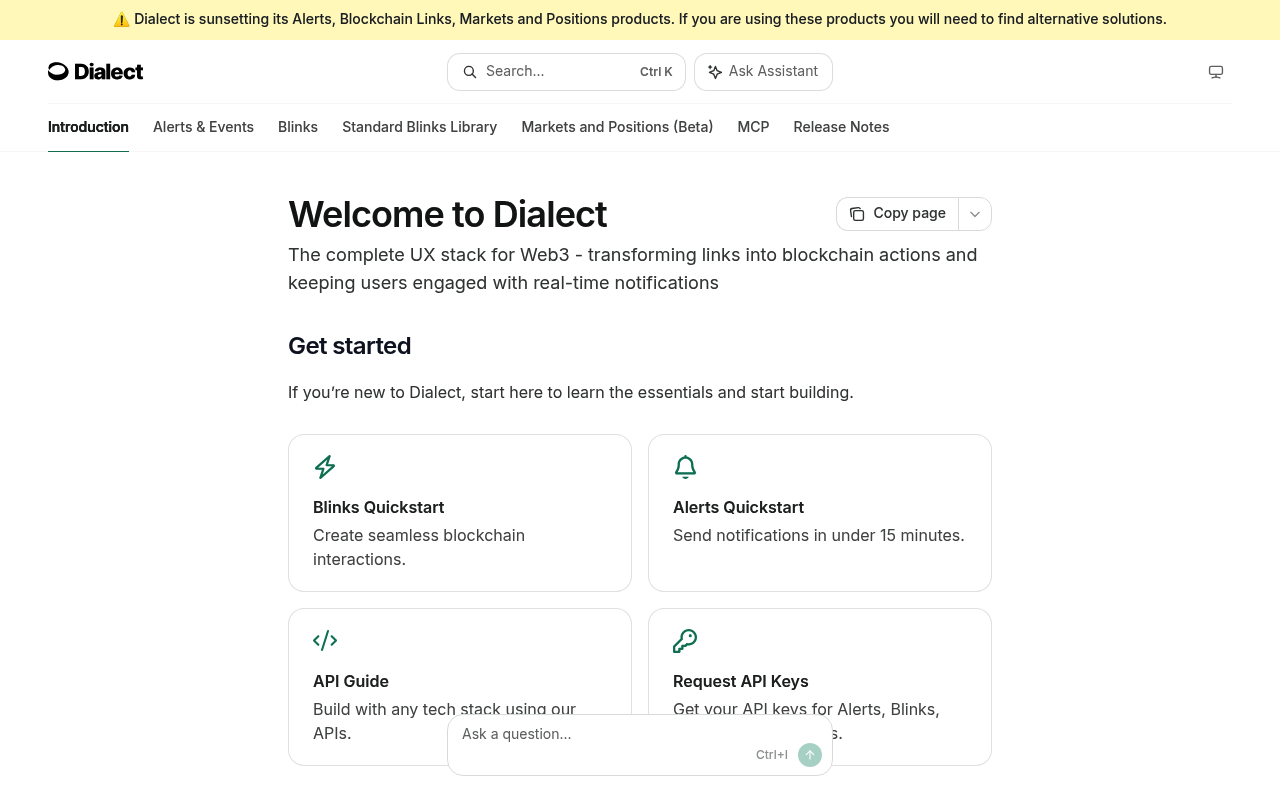Click the key icon for API Keys
This screenshot has width=1280, height=800.
tap(685, 641)
